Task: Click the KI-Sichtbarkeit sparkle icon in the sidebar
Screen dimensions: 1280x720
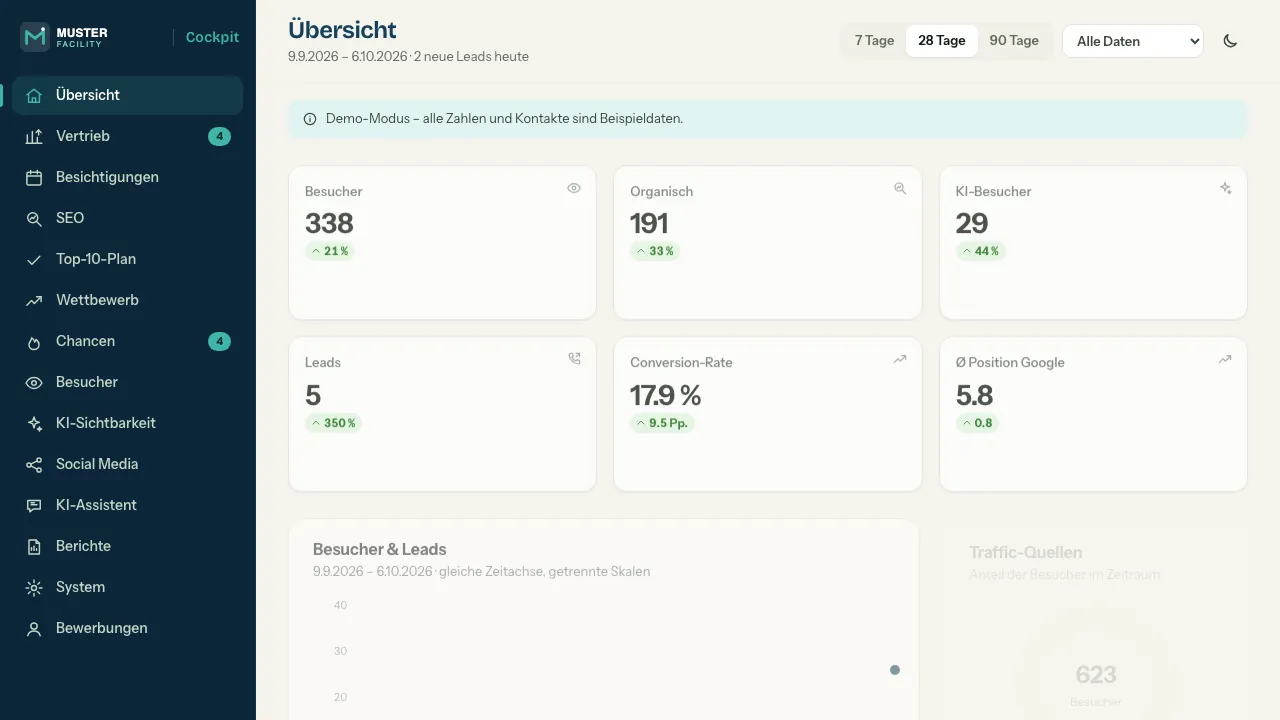Action: coord(34,423)
